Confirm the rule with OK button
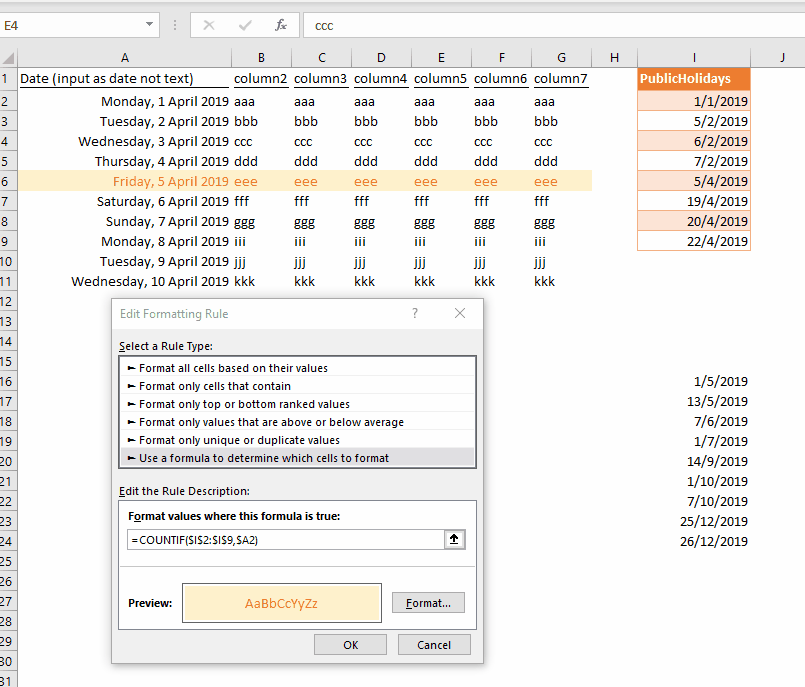The height and width of the screenshot is (687, 805). [x=350, y=644]
